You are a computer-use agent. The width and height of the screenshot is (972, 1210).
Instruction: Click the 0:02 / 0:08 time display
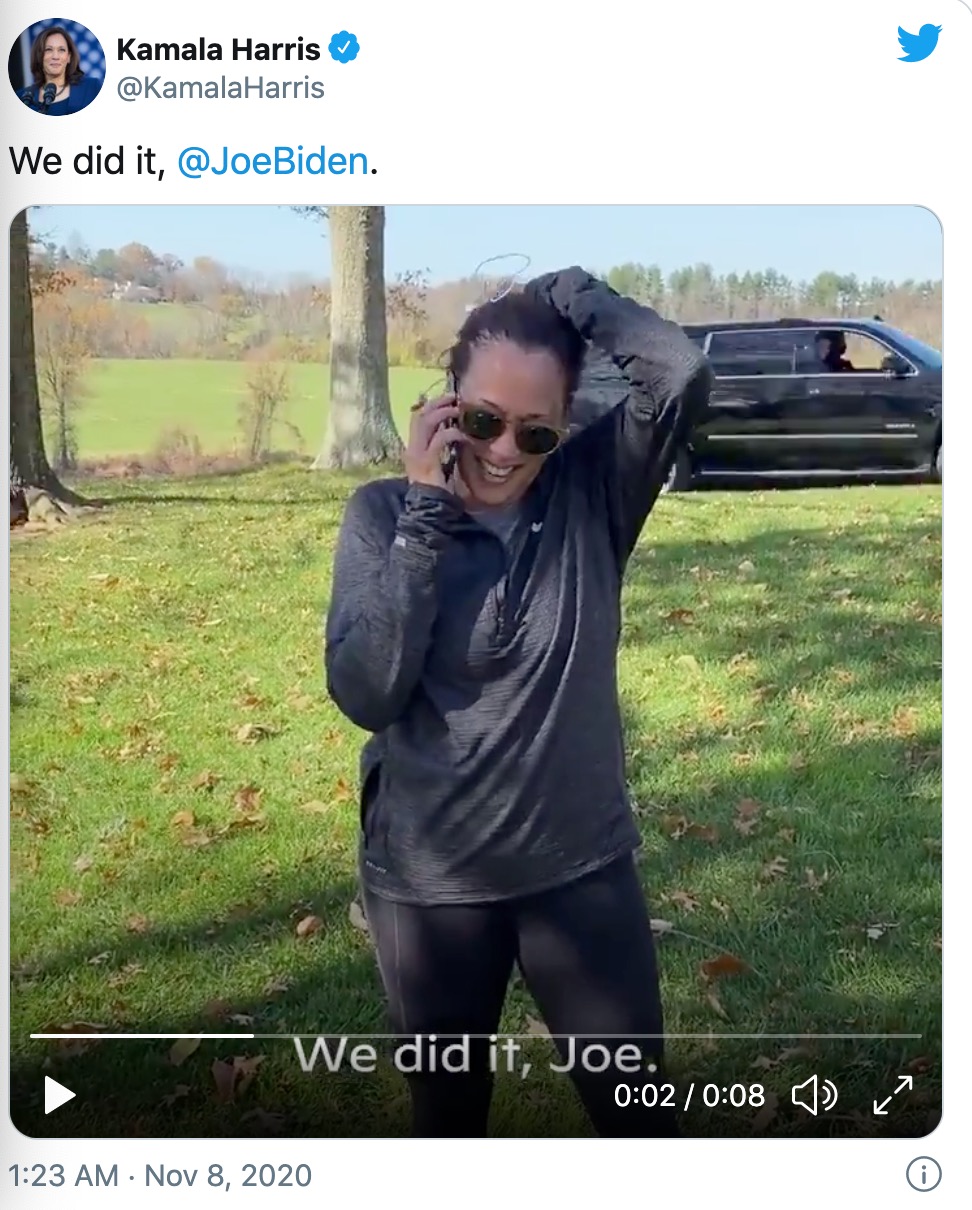[x=689, y=1095]
